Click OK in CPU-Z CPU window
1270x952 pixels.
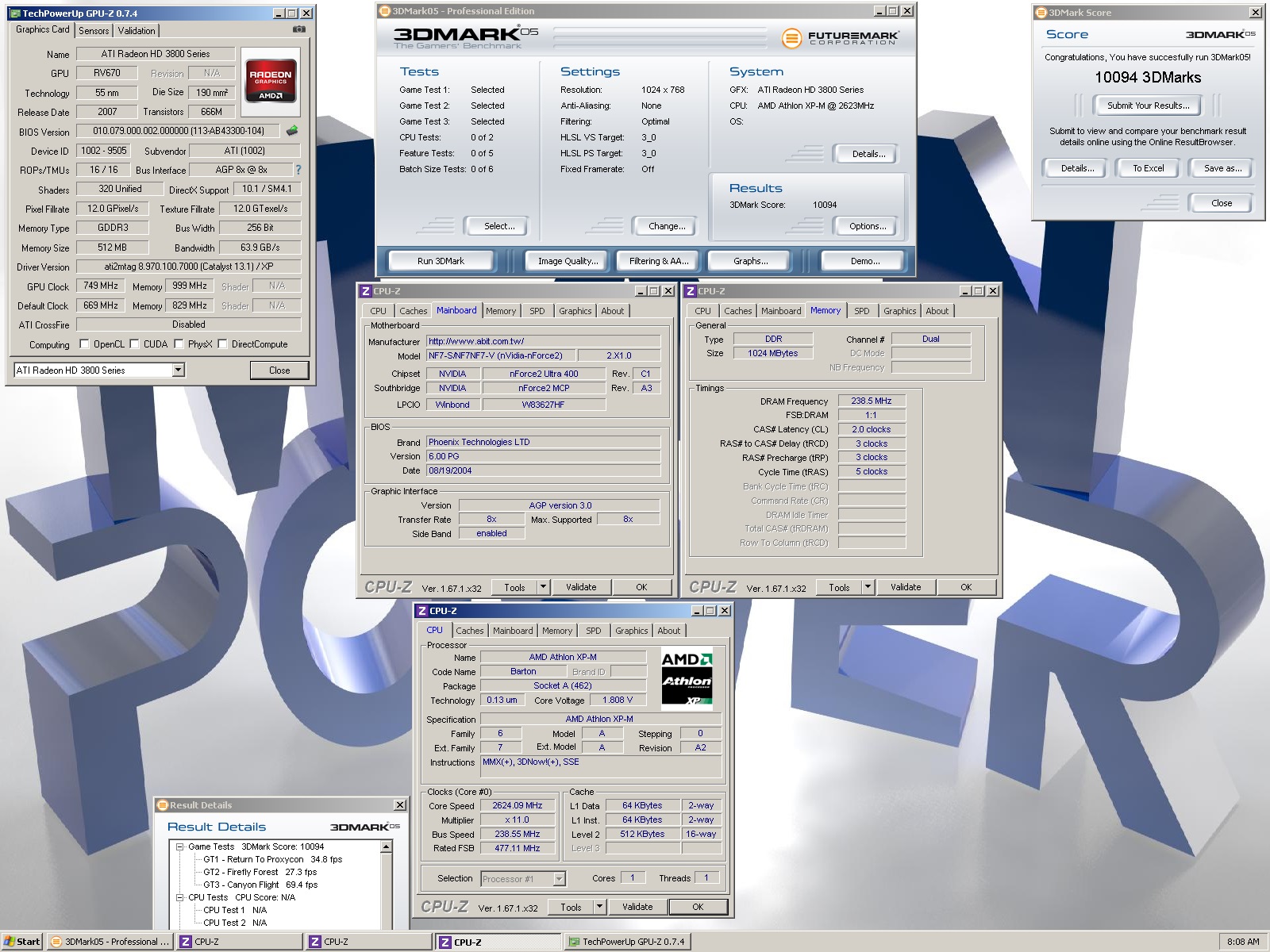pos(698,907)
